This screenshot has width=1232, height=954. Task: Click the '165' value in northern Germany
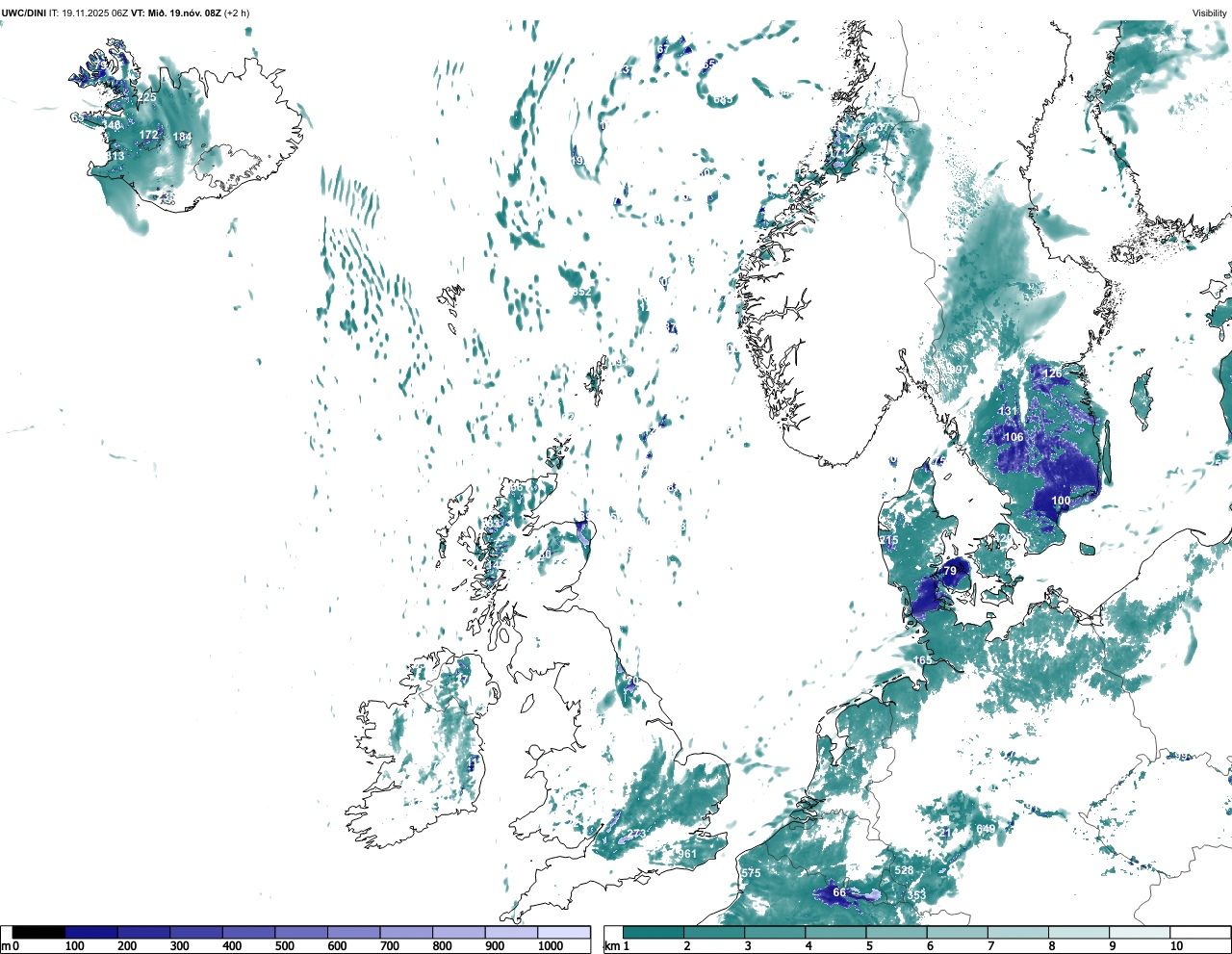point(923,660)
